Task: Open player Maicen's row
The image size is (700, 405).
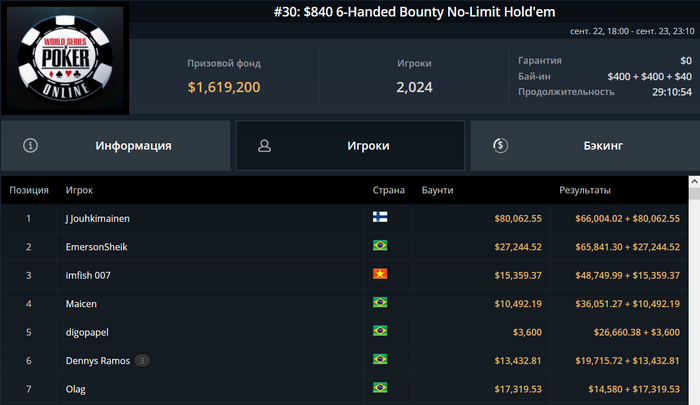Action: tap(344, 304)
